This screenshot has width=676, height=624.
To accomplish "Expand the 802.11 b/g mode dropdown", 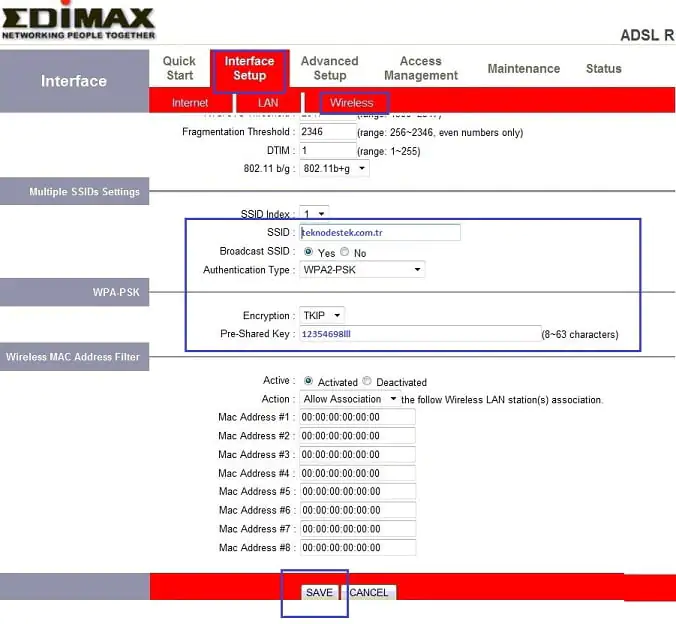I will tap(334, 169).
